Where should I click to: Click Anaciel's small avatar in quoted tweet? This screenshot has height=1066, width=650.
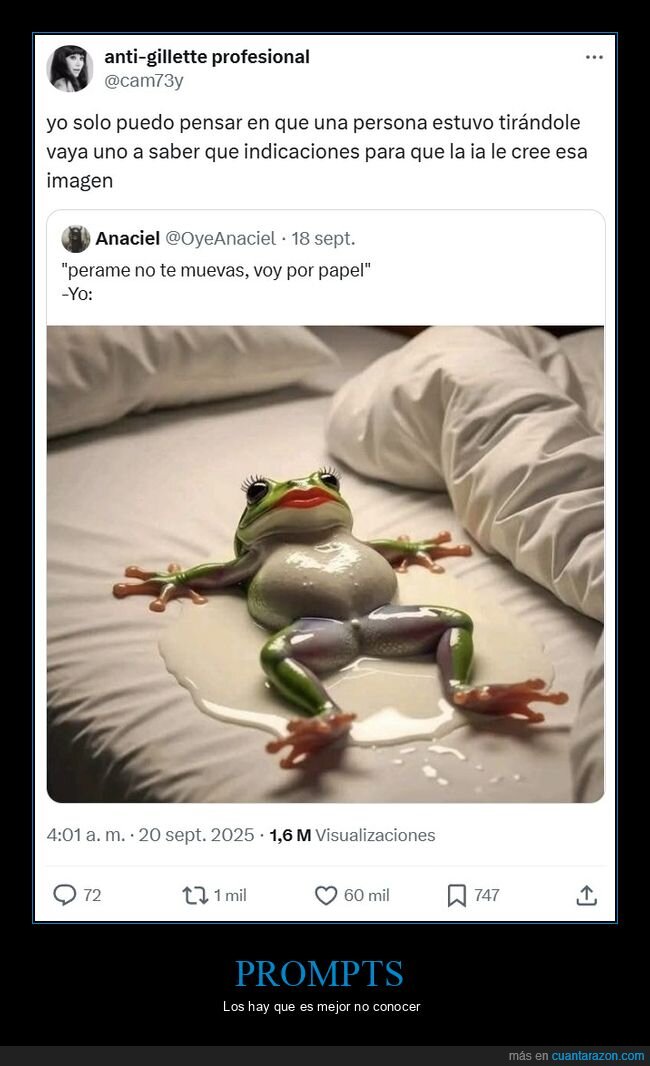pyautogui.click(x=76, y=239)
